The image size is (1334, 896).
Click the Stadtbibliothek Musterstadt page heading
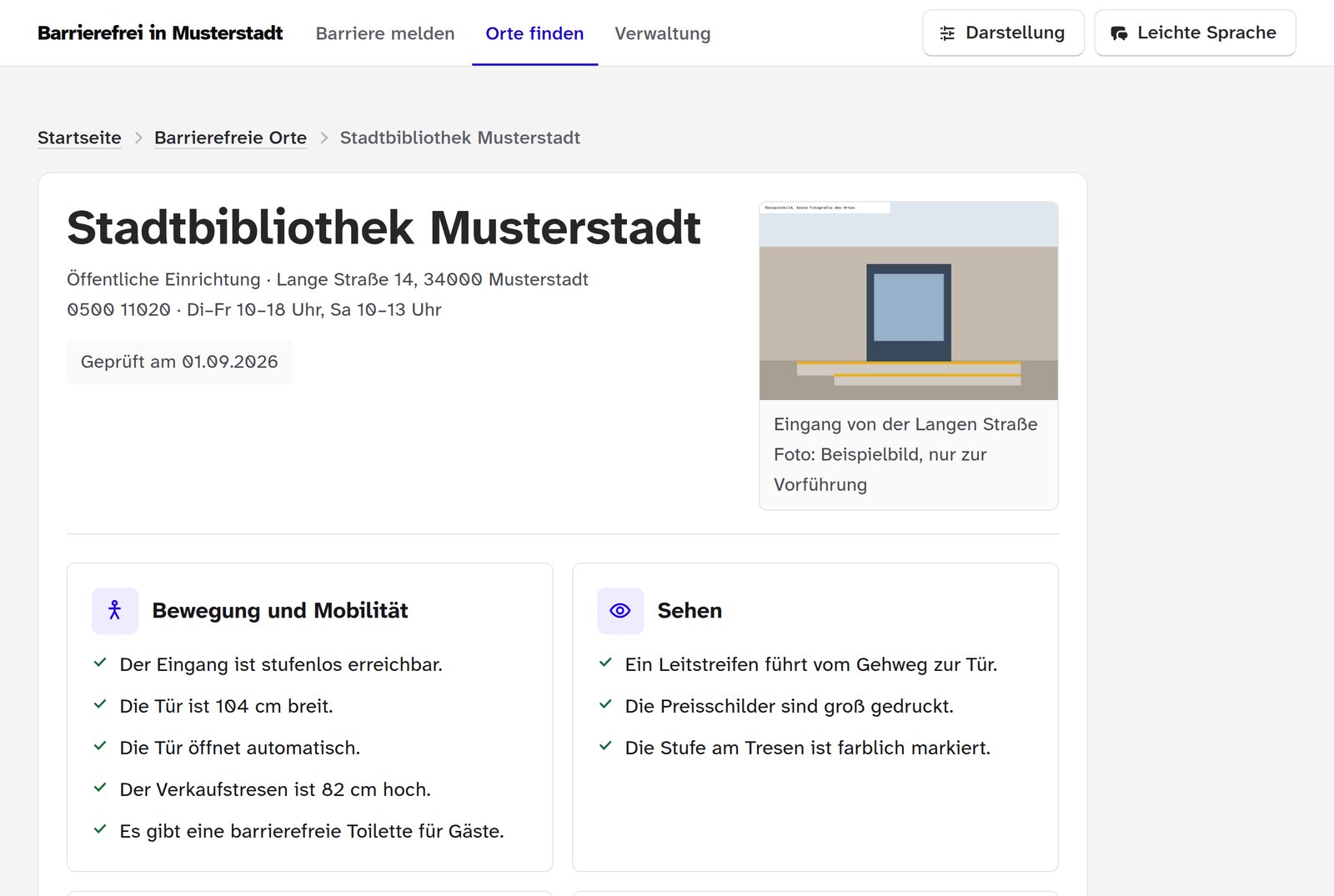coord(384,228)
